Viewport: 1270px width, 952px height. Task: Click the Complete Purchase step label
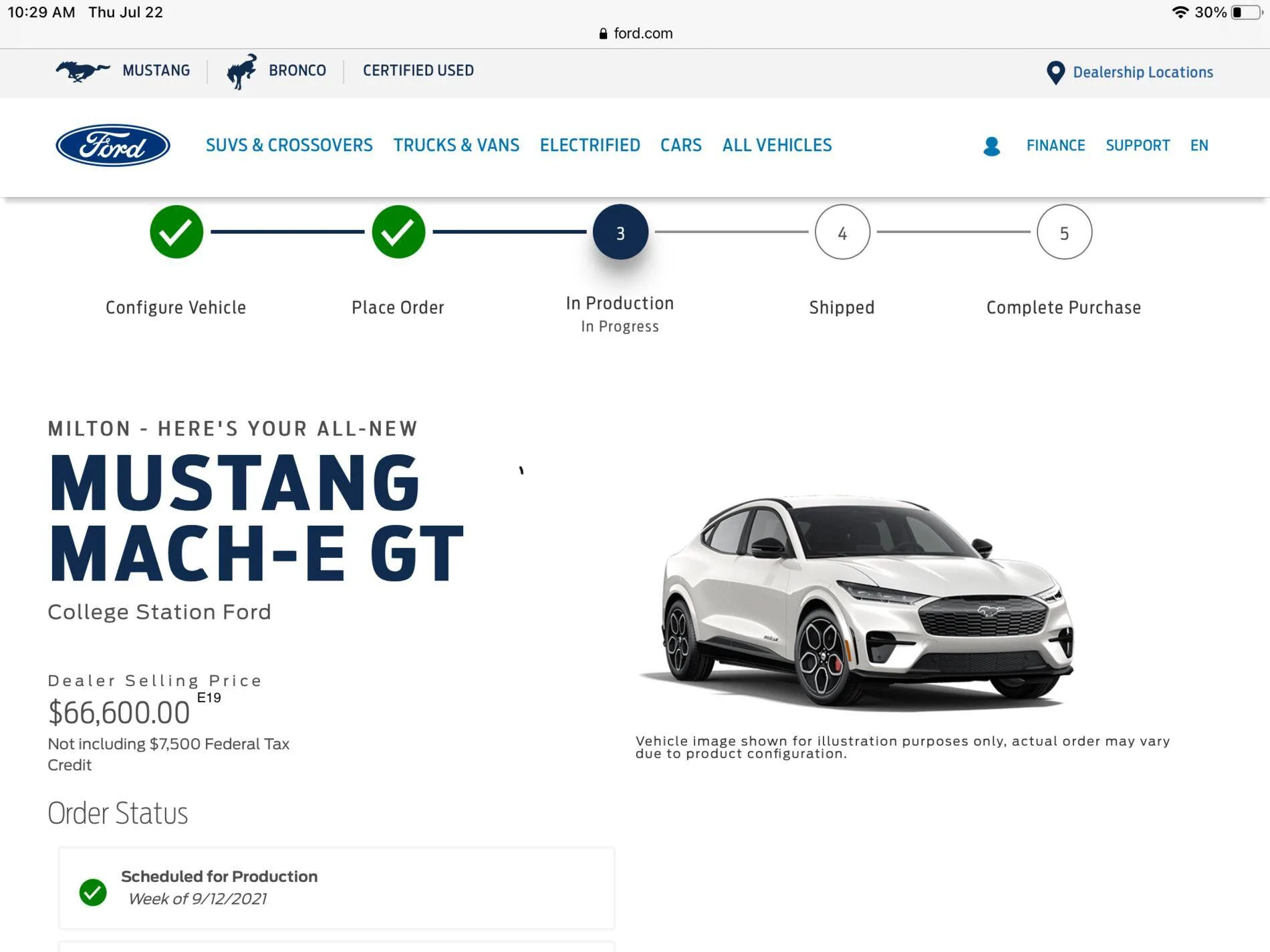(1064, 307)
